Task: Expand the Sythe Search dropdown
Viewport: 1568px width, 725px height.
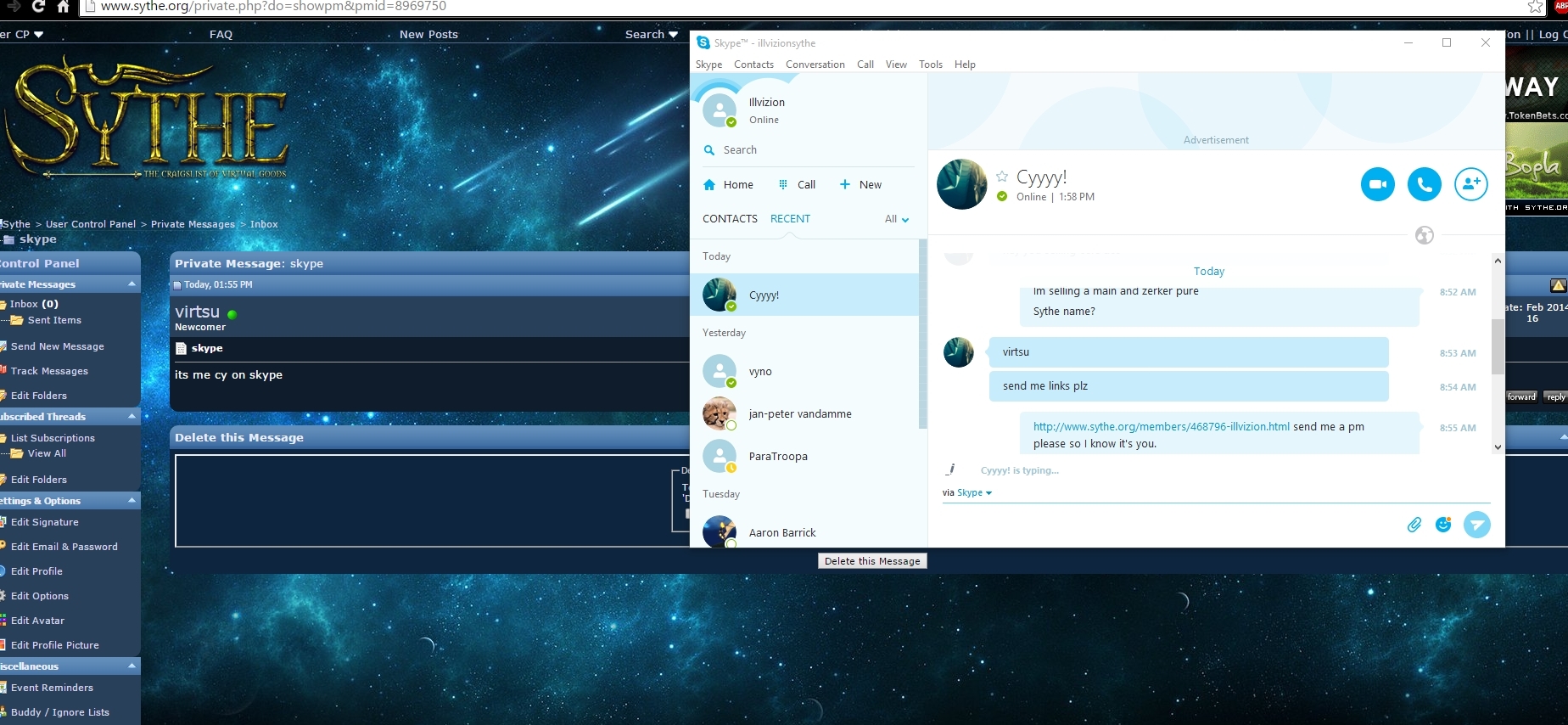Action: [652, 35]
